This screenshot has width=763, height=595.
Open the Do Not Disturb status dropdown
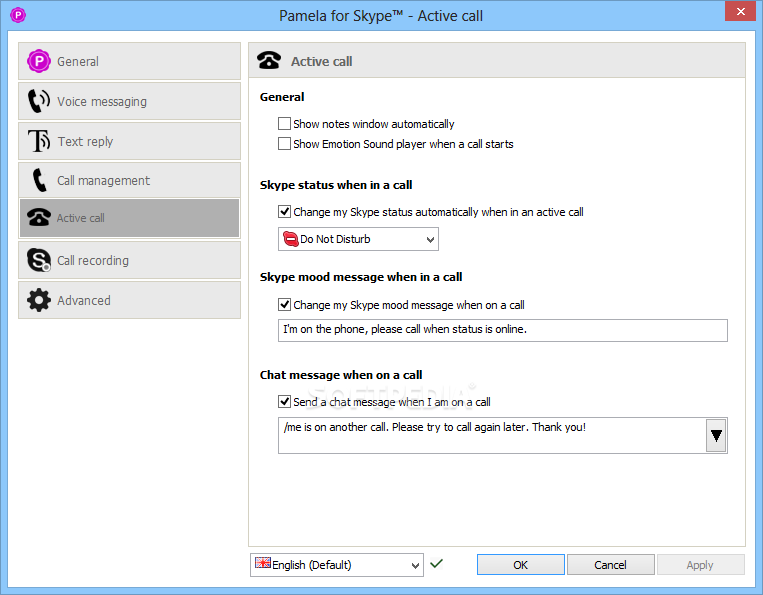click(358, 240)
